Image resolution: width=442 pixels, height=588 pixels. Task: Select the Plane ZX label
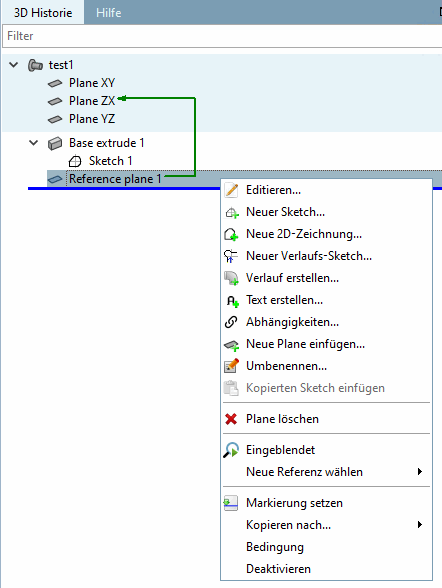point(92,101)
